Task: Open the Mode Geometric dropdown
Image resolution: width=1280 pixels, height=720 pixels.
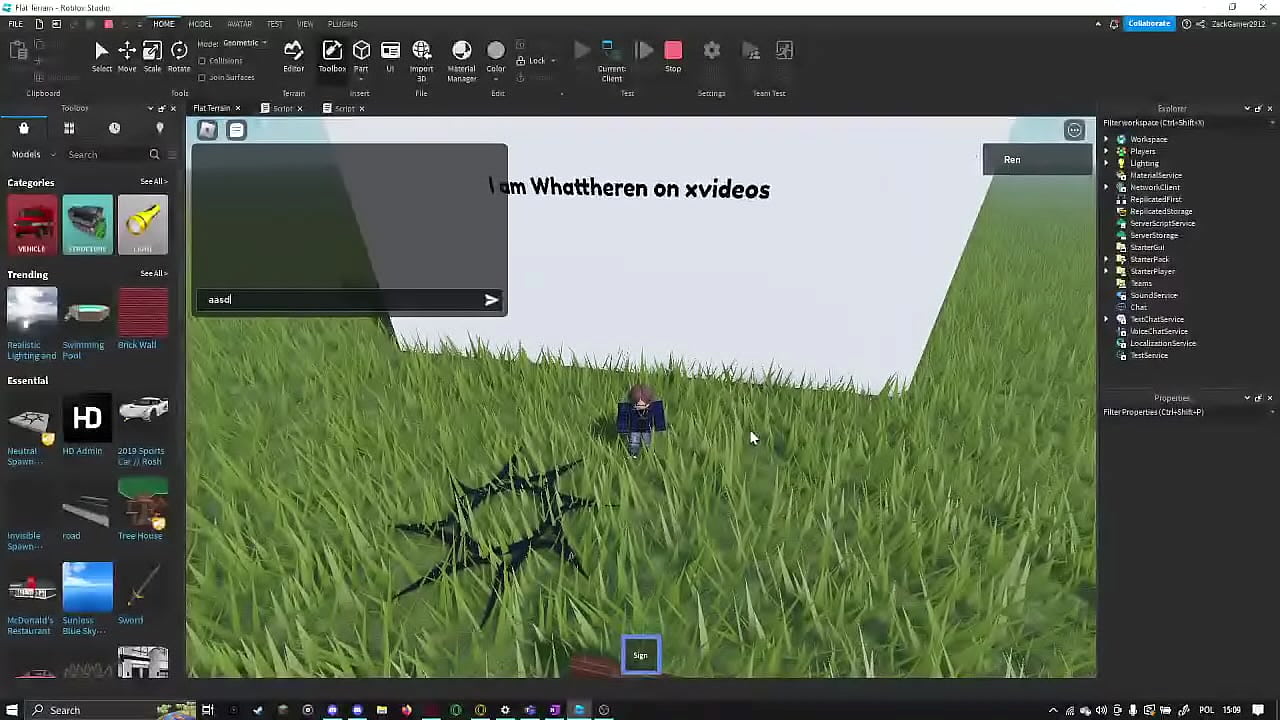Action: [244, 43]
